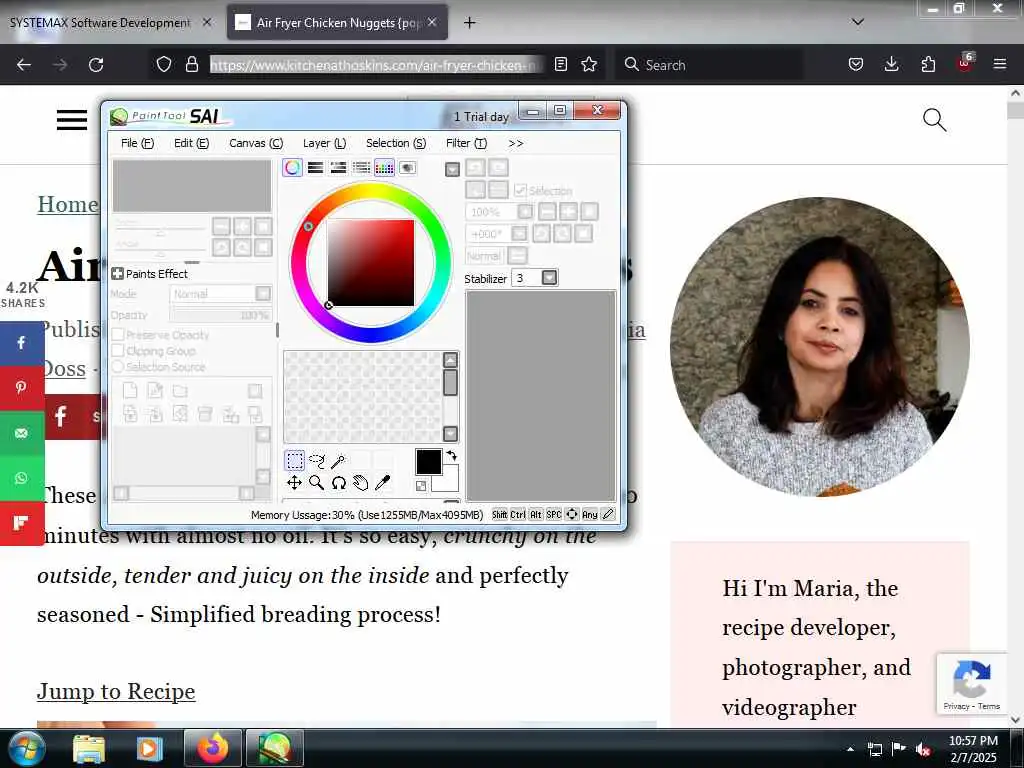Toggle the RGB sliders panel button
1024x768 pixels.
click(315, 168)
